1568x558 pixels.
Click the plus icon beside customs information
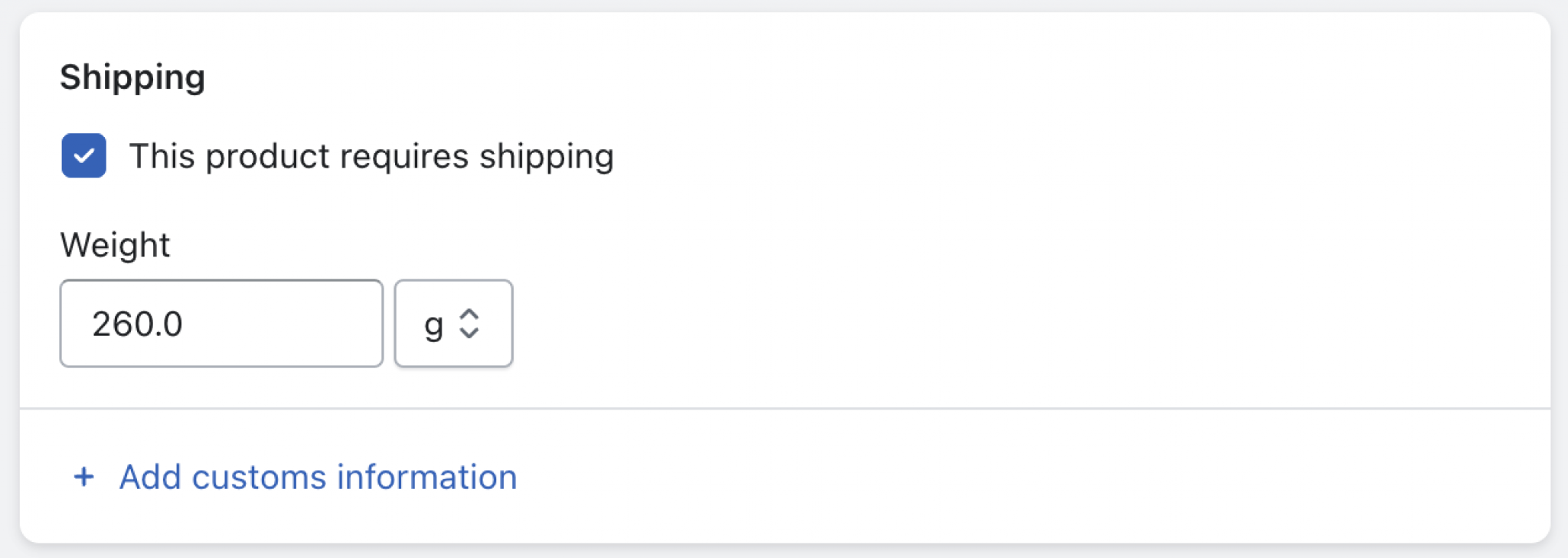[x=83, y=477]
